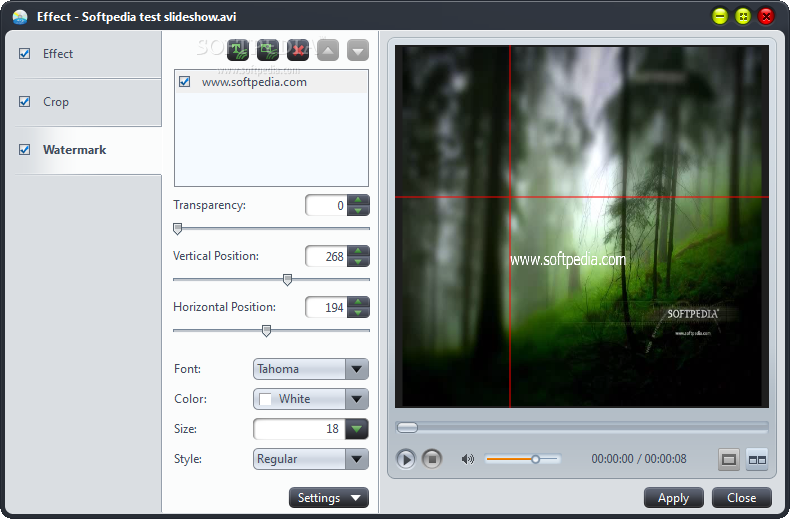The width and height of the screenshot is (790, 519).
Task: Move watermark down in the list
Action: (358, 50)
